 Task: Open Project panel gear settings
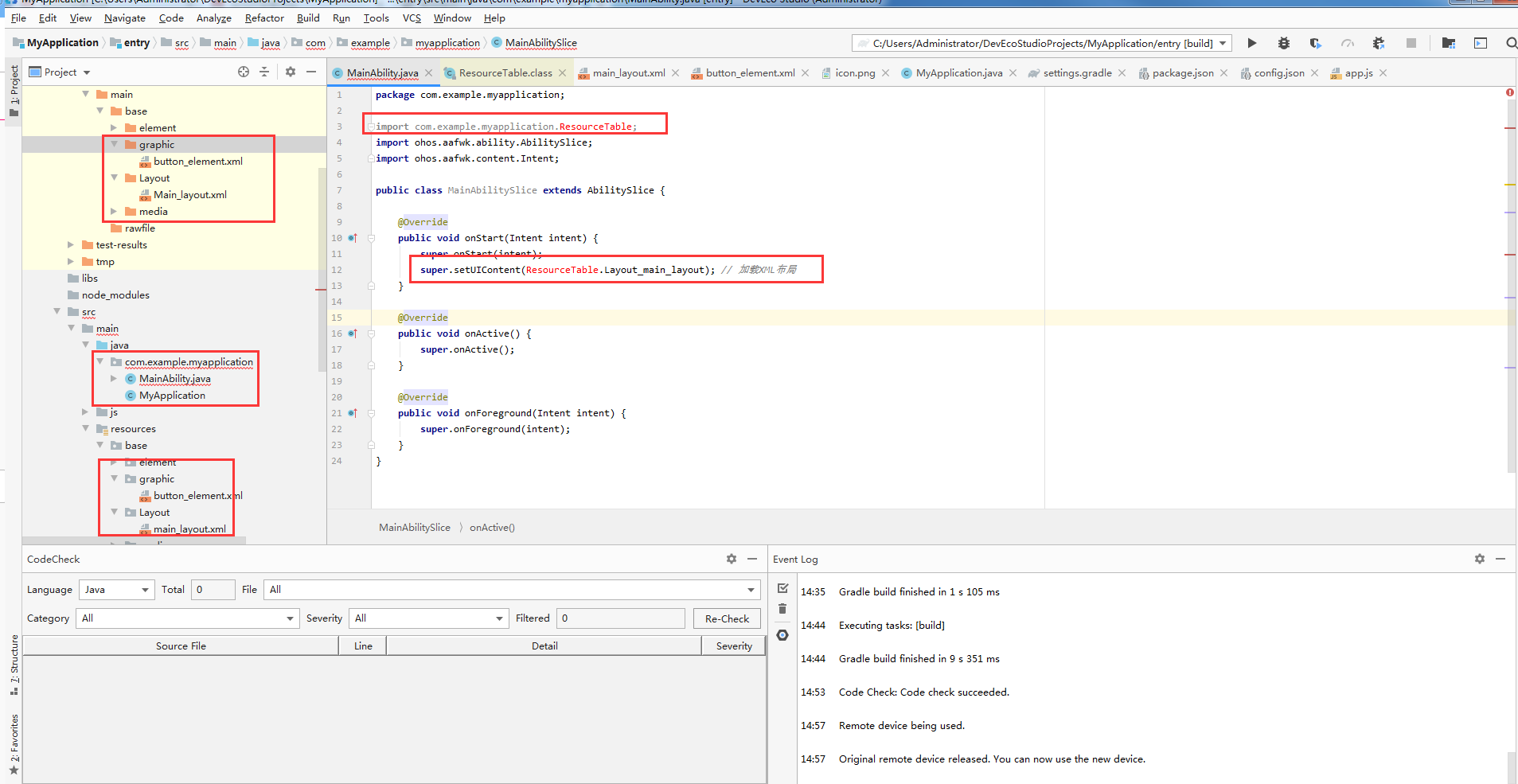click(x=291, y=72)
